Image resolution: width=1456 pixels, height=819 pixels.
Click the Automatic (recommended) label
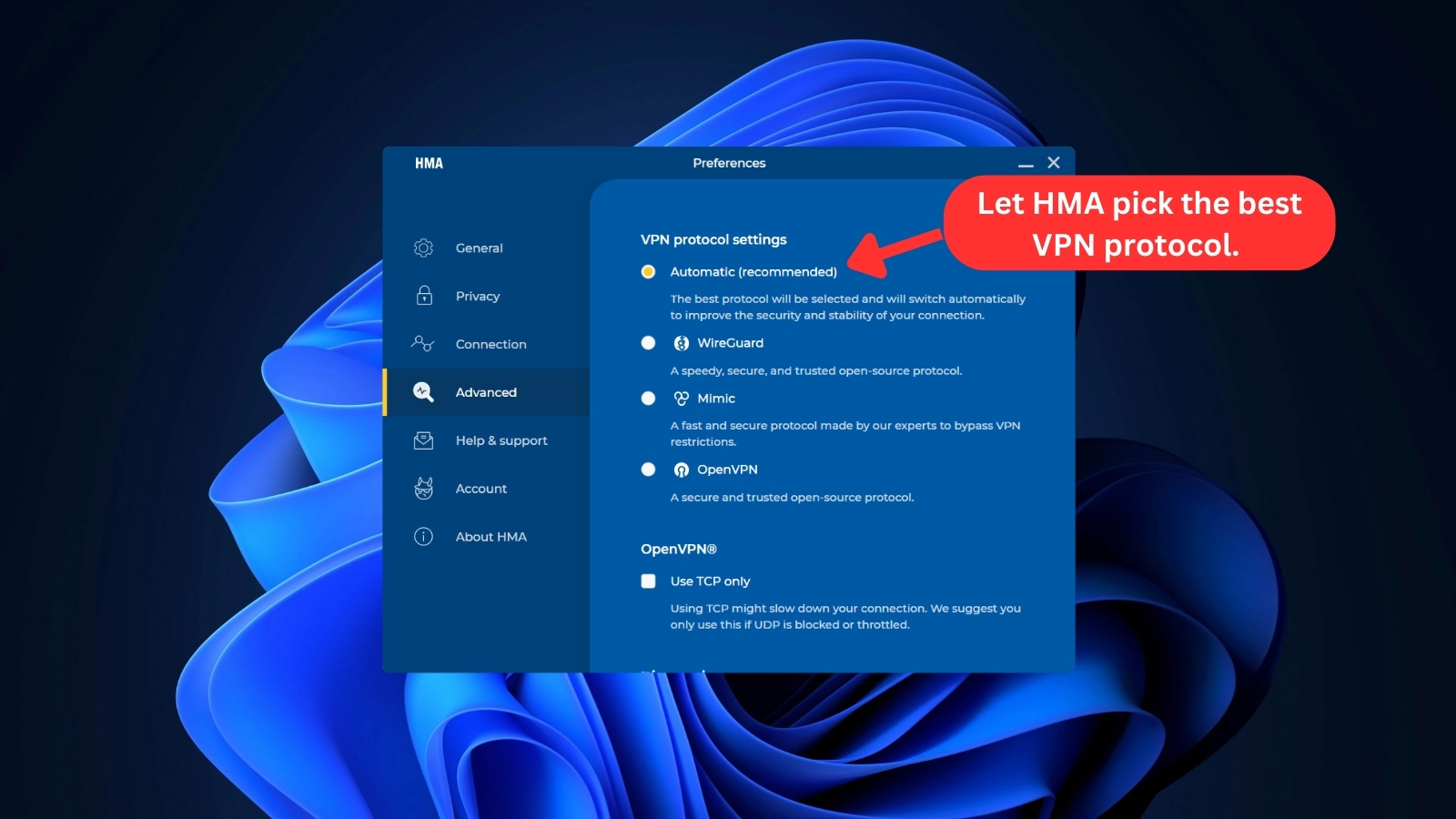[x=753, y=272]
